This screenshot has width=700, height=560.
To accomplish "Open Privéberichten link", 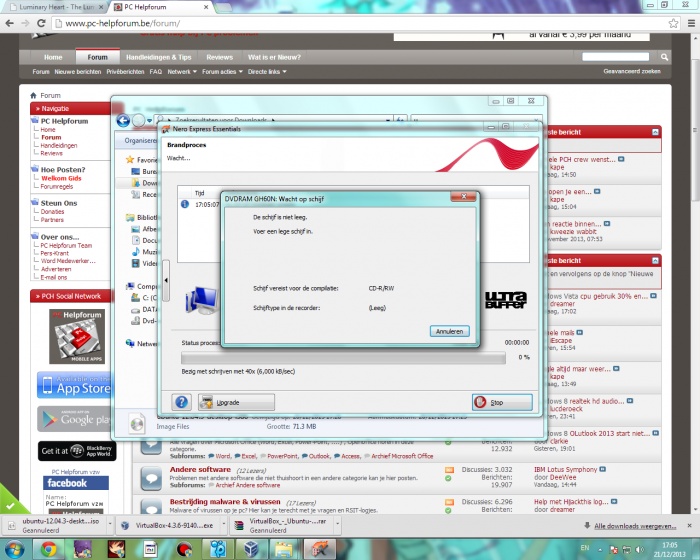I will (x=125, y=71).
